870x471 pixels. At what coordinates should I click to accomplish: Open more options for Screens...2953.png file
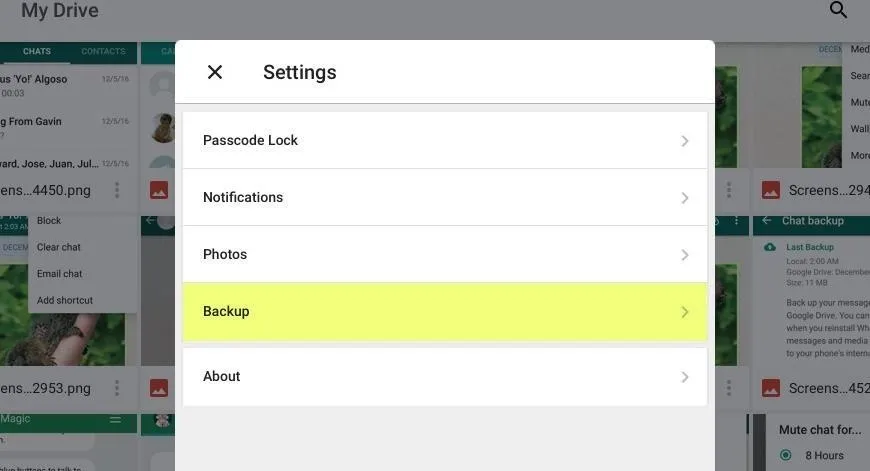click(x=117, y=388)
